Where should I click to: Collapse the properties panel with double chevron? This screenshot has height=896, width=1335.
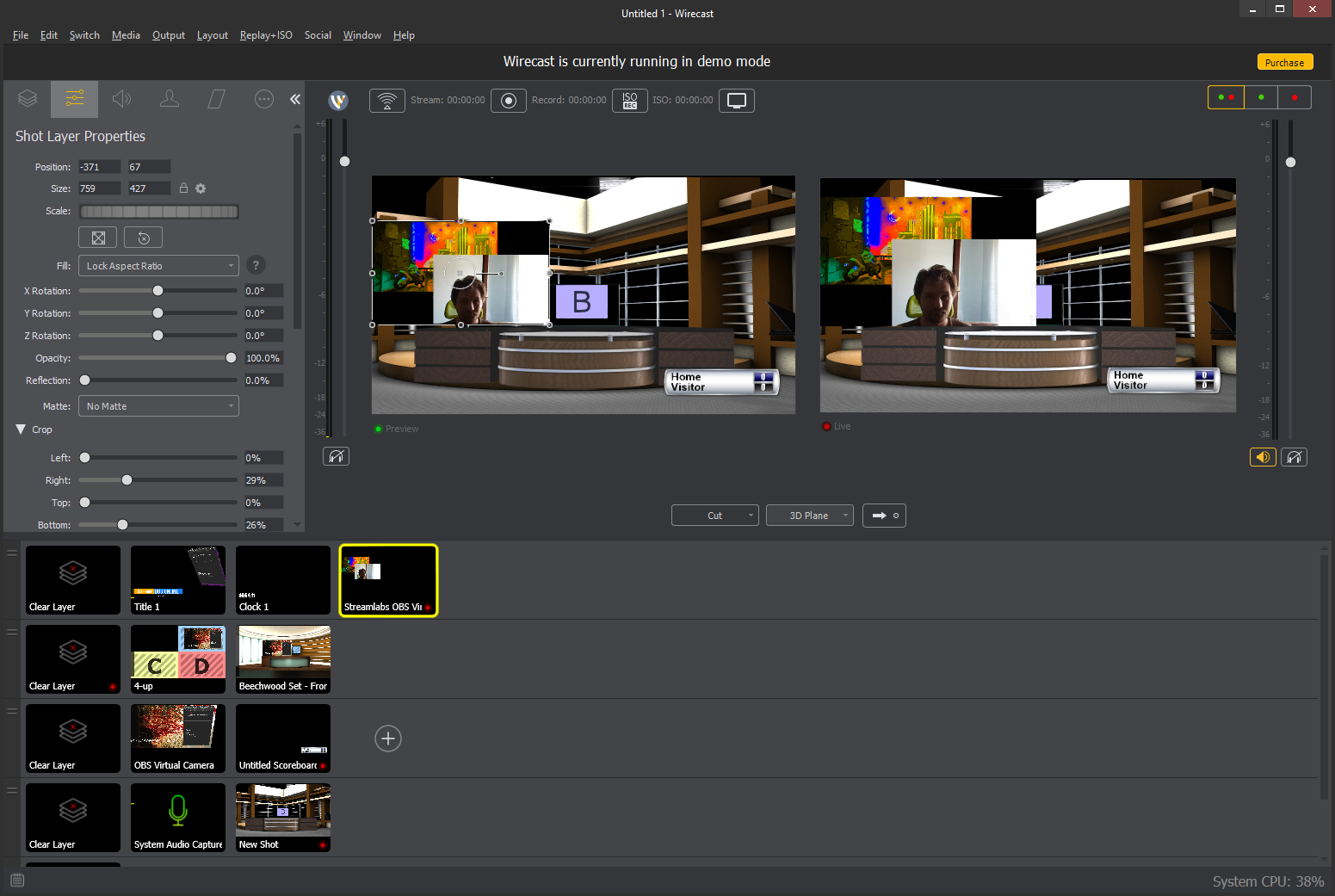(x=295, y=99)
